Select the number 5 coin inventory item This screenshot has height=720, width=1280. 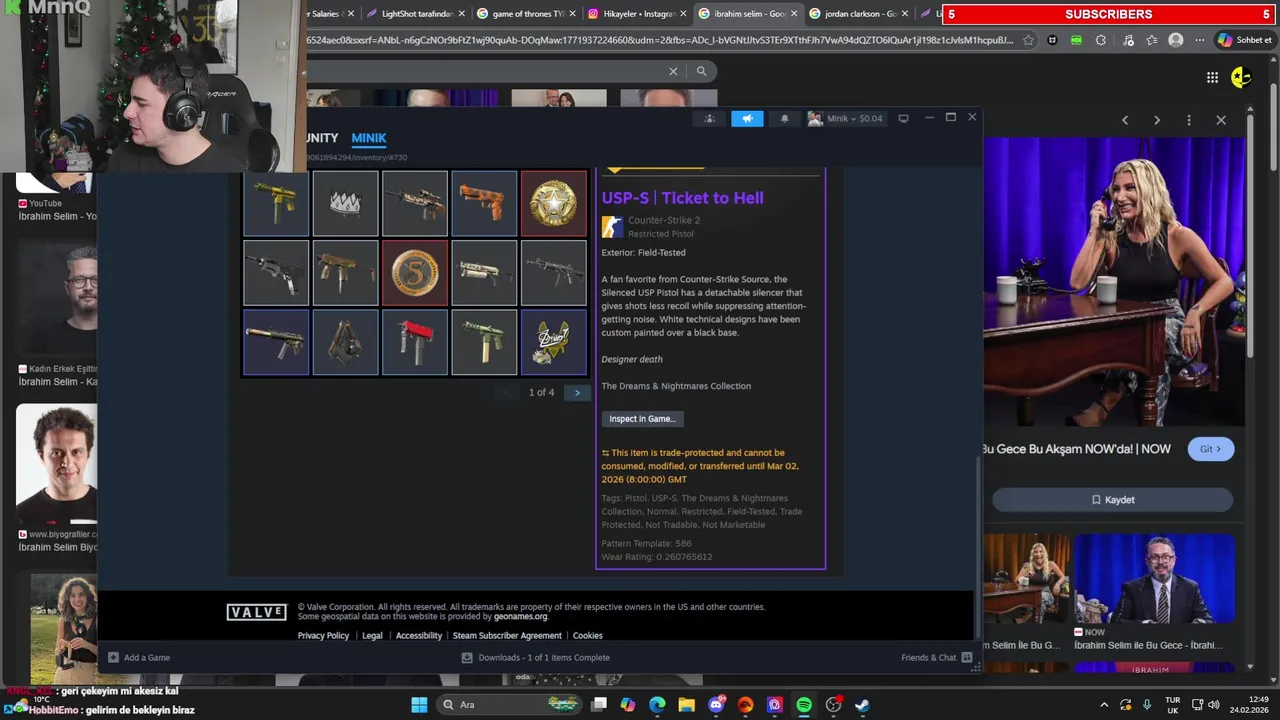415,273
